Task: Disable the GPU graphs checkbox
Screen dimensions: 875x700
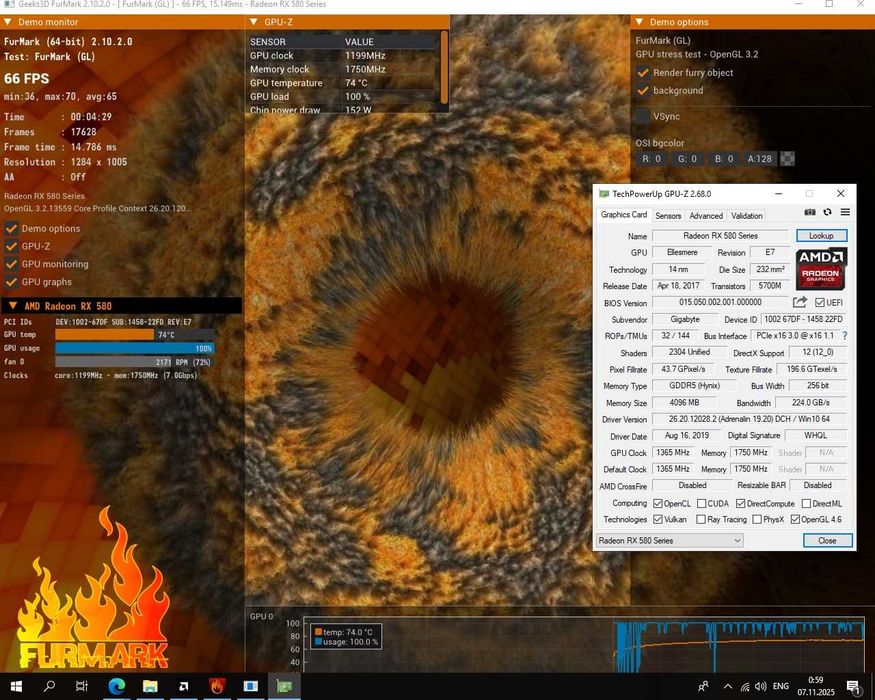Action: click(12, 282)
